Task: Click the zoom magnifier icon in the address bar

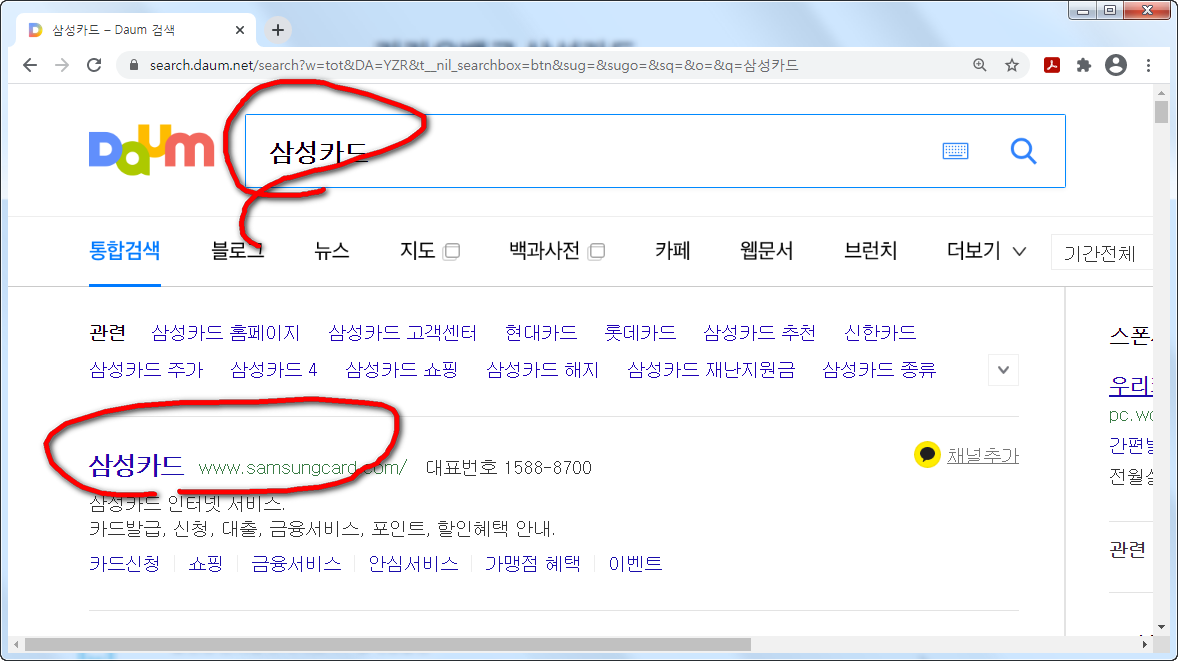Action: point(980,65)
